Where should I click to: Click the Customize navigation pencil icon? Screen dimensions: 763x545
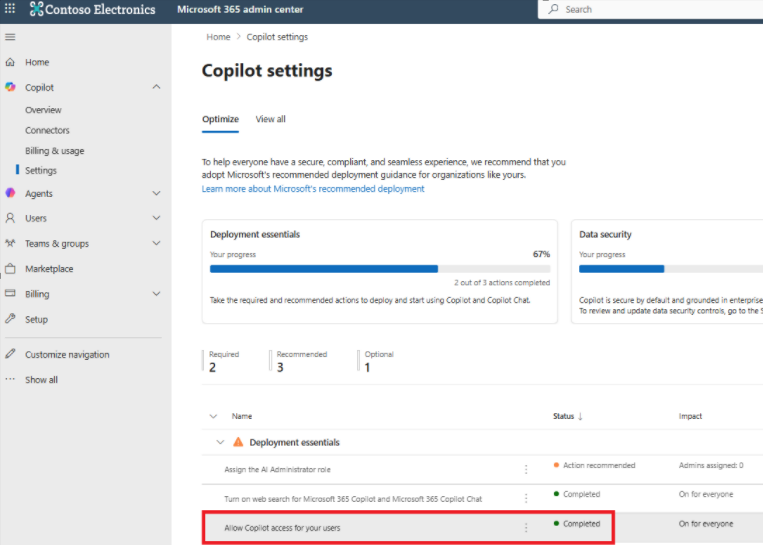[x=10, y=354]
